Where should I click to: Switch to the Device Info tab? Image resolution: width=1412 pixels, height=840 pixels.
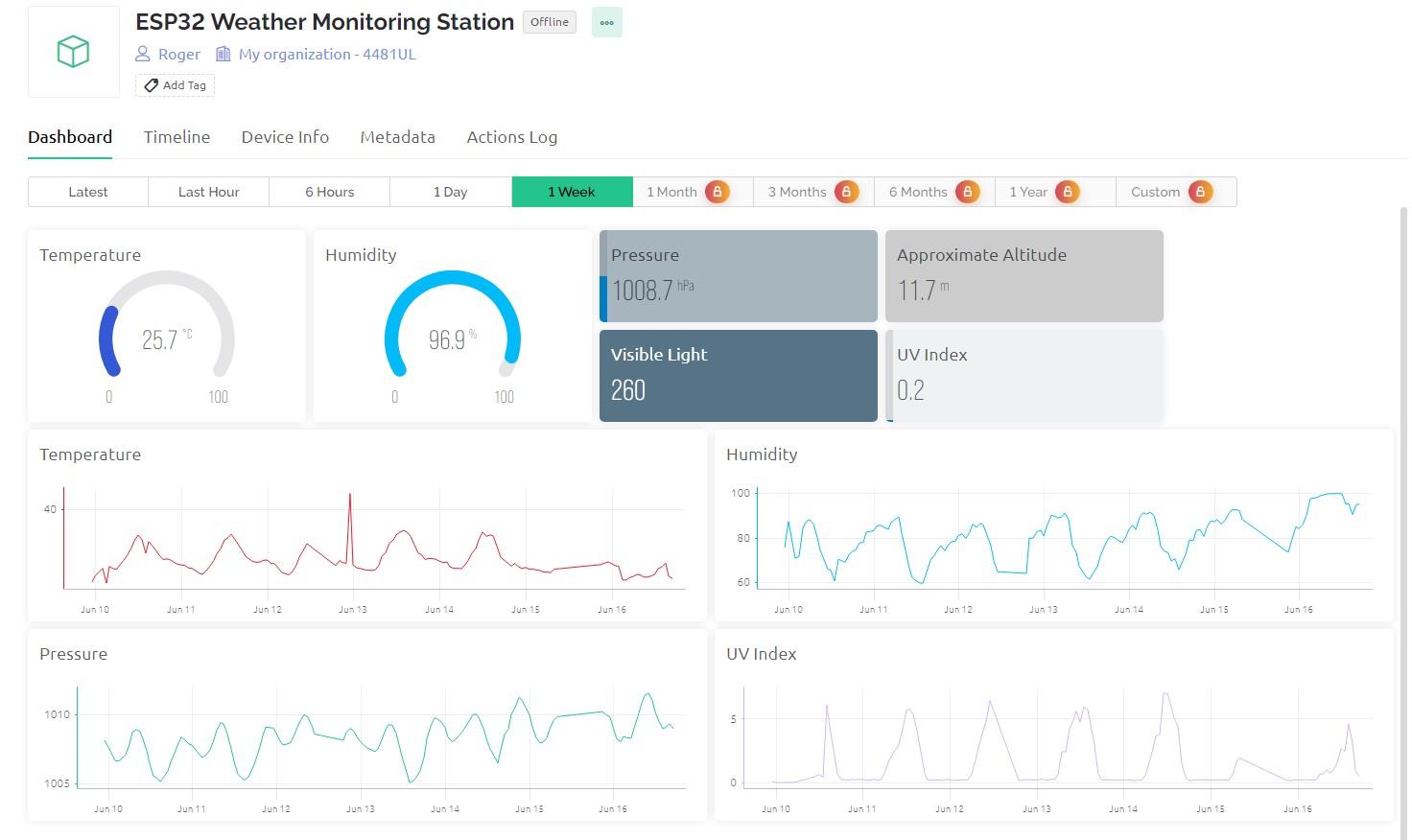click(x=285, y=137)
